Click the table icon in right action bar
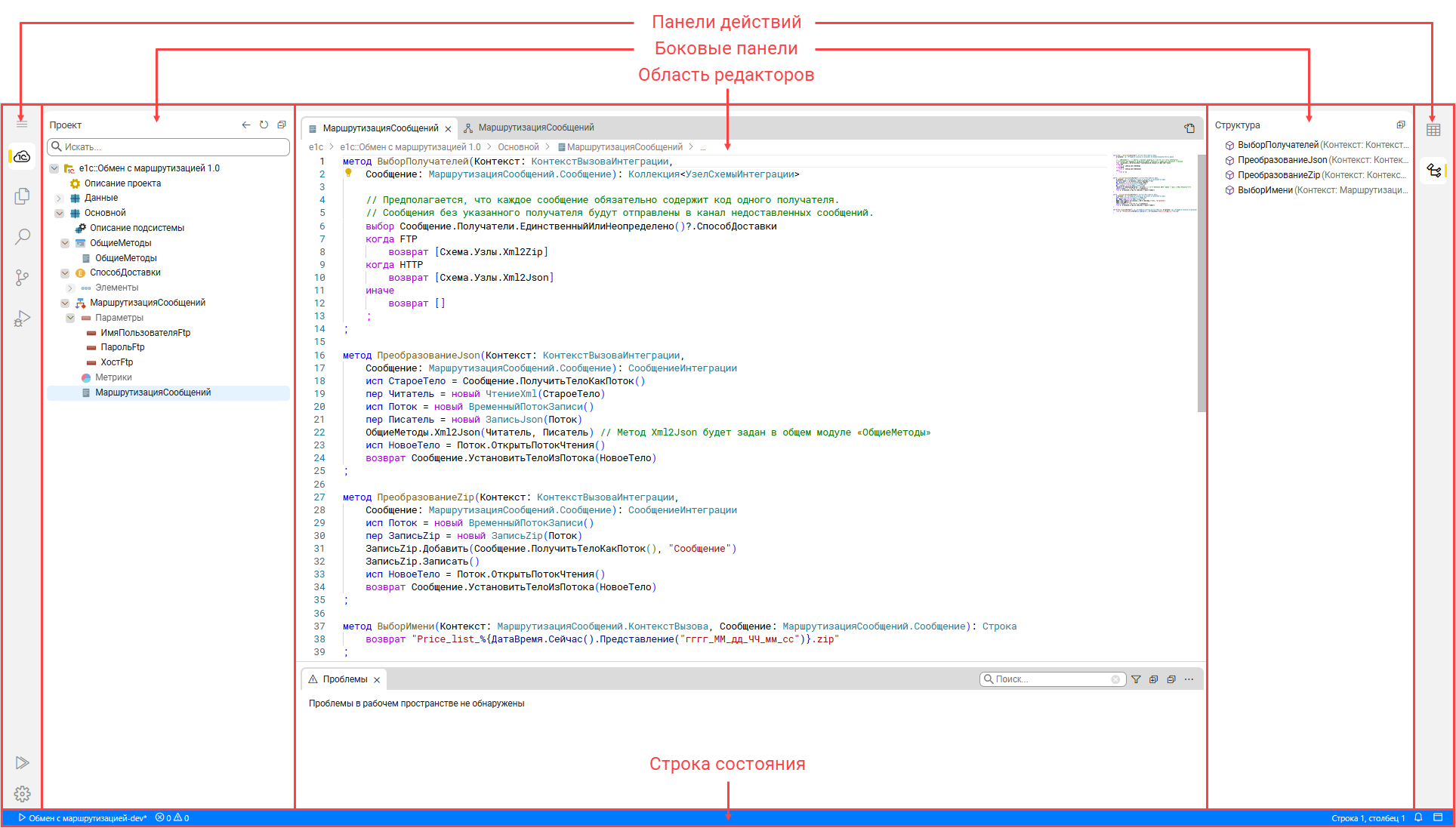The height and width of the screenshot is (828, 1456). click(x=1433, y=130)
